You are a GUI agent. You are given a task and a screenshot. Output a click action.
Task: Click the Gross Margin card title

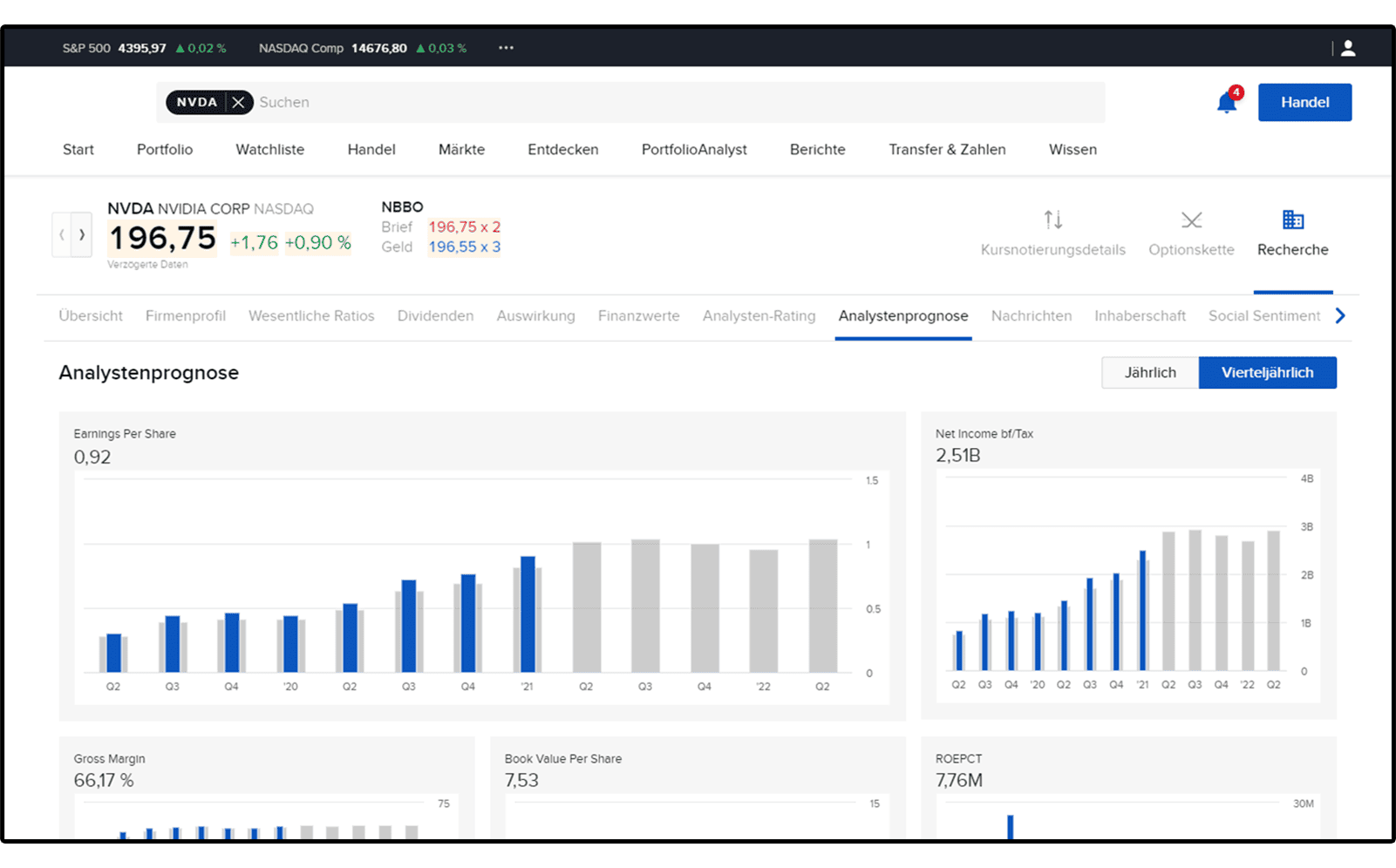(x=109, y=758)
